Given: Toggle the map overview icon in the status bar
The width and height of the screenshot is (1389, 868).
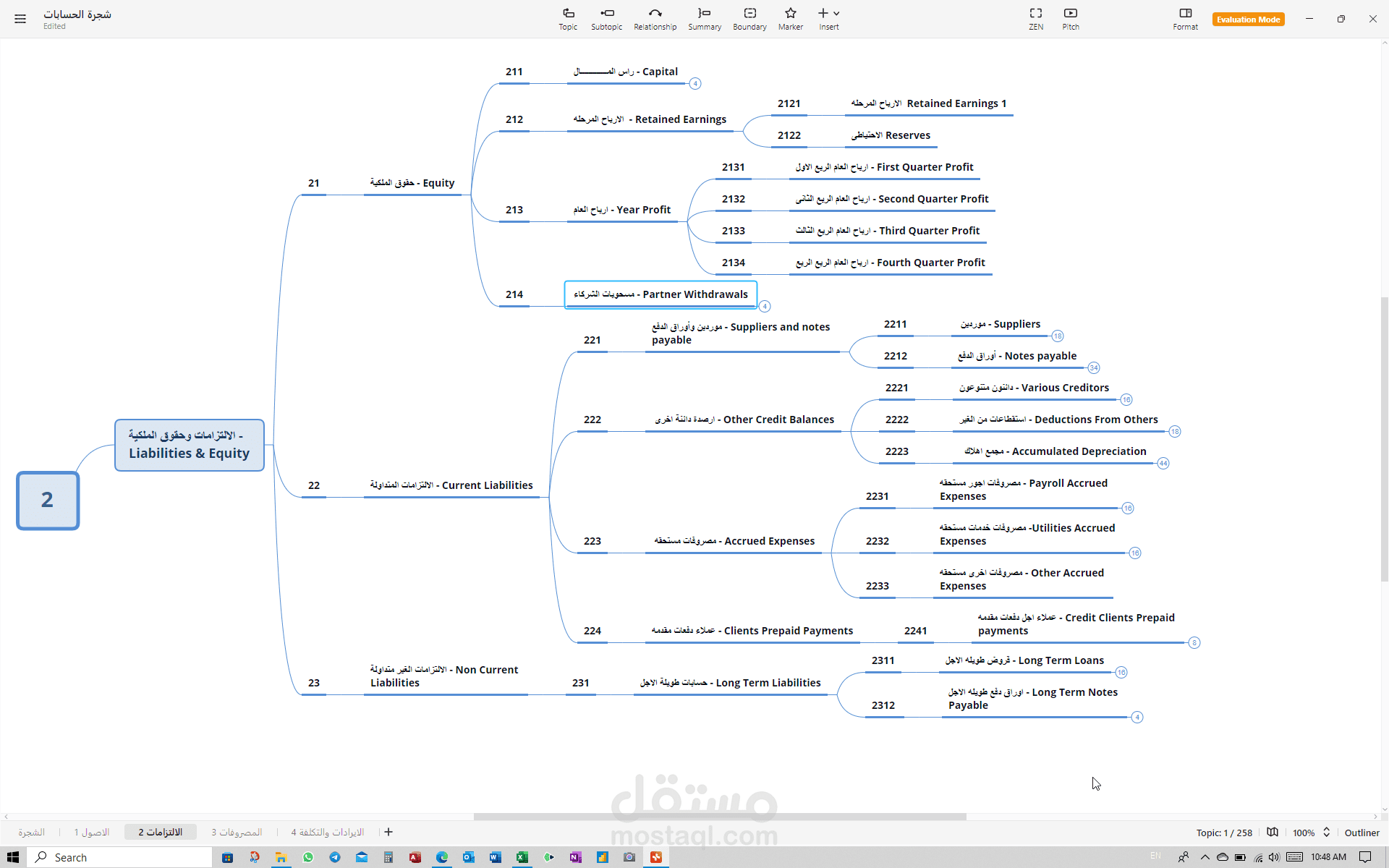Looking at the screenshot, I should [x=1273, y=833].
